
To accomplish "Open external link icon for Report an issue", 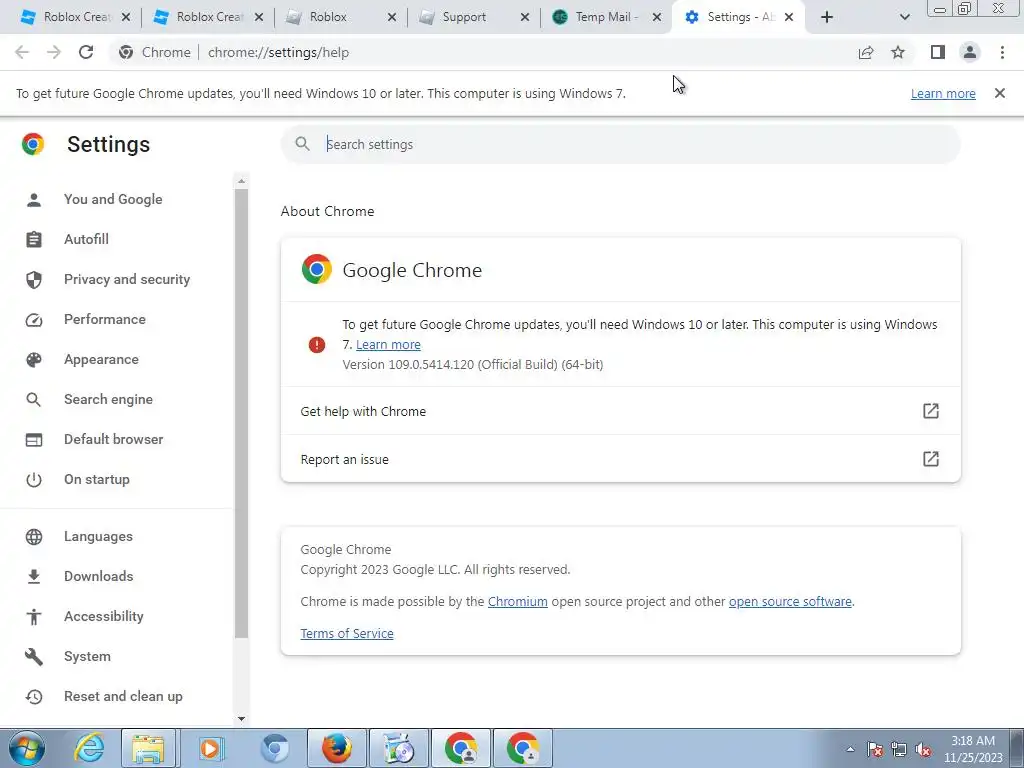I will coord(931,459).
